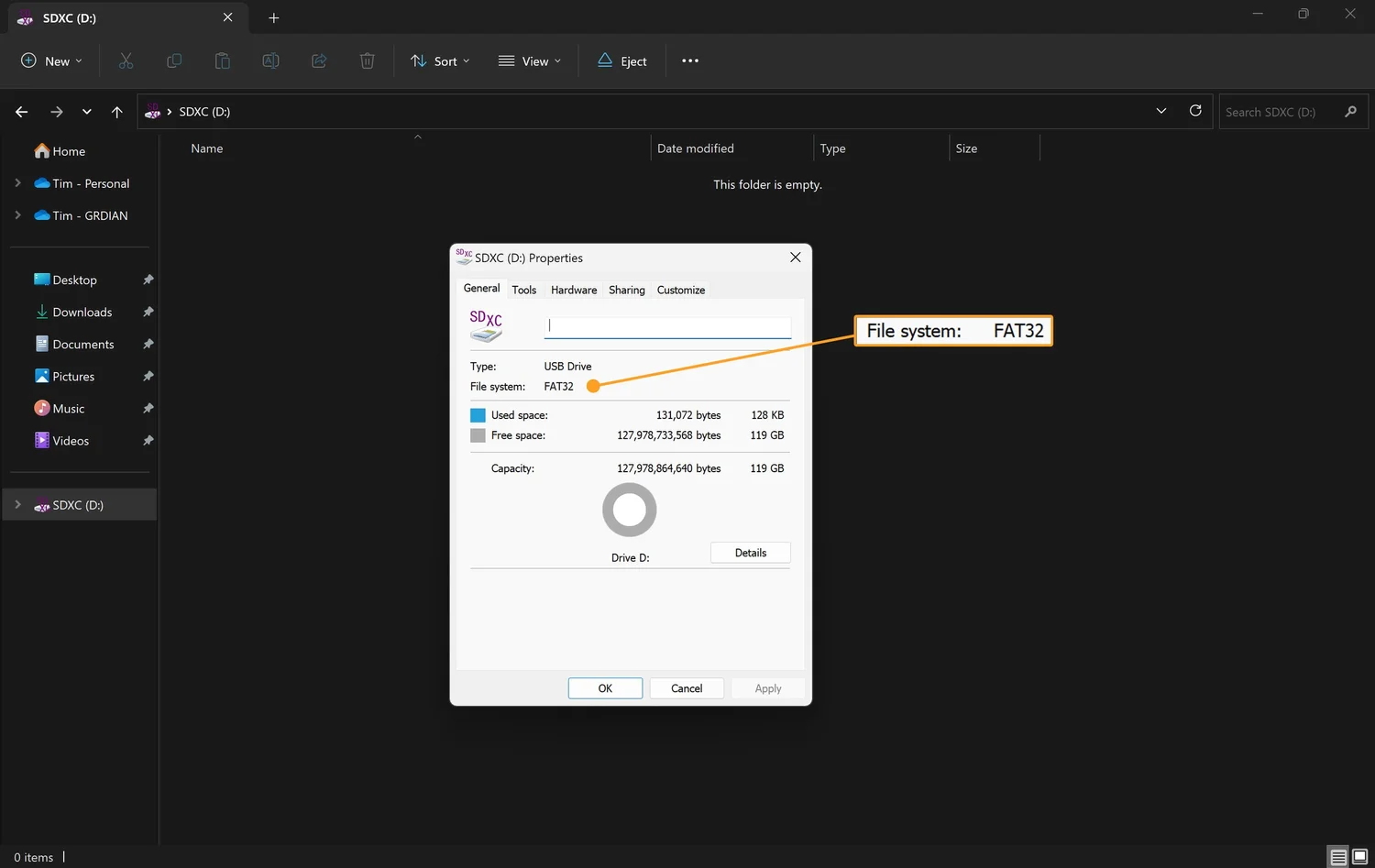Click the Copy icon in the toolbar
The height and width of the screenshot is (868, 1375).
(174, 60)
